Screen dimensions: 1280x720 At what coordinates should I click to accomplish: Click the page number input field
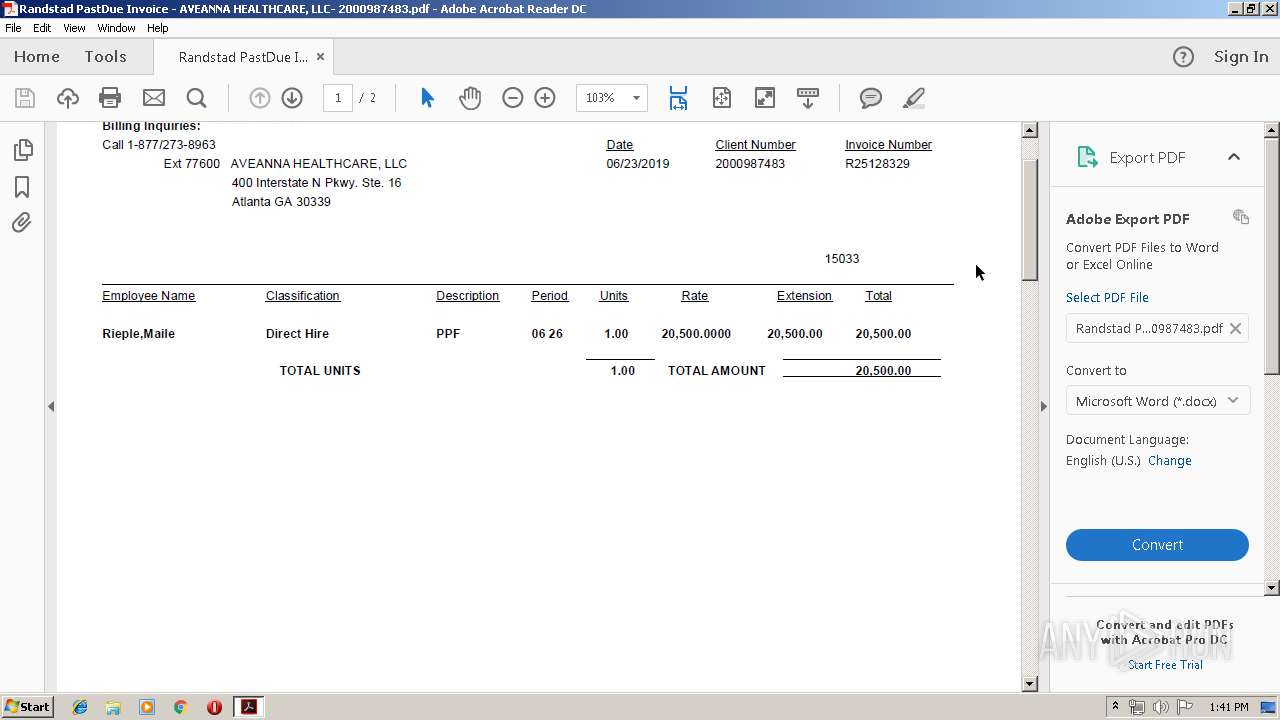[338, 98]
